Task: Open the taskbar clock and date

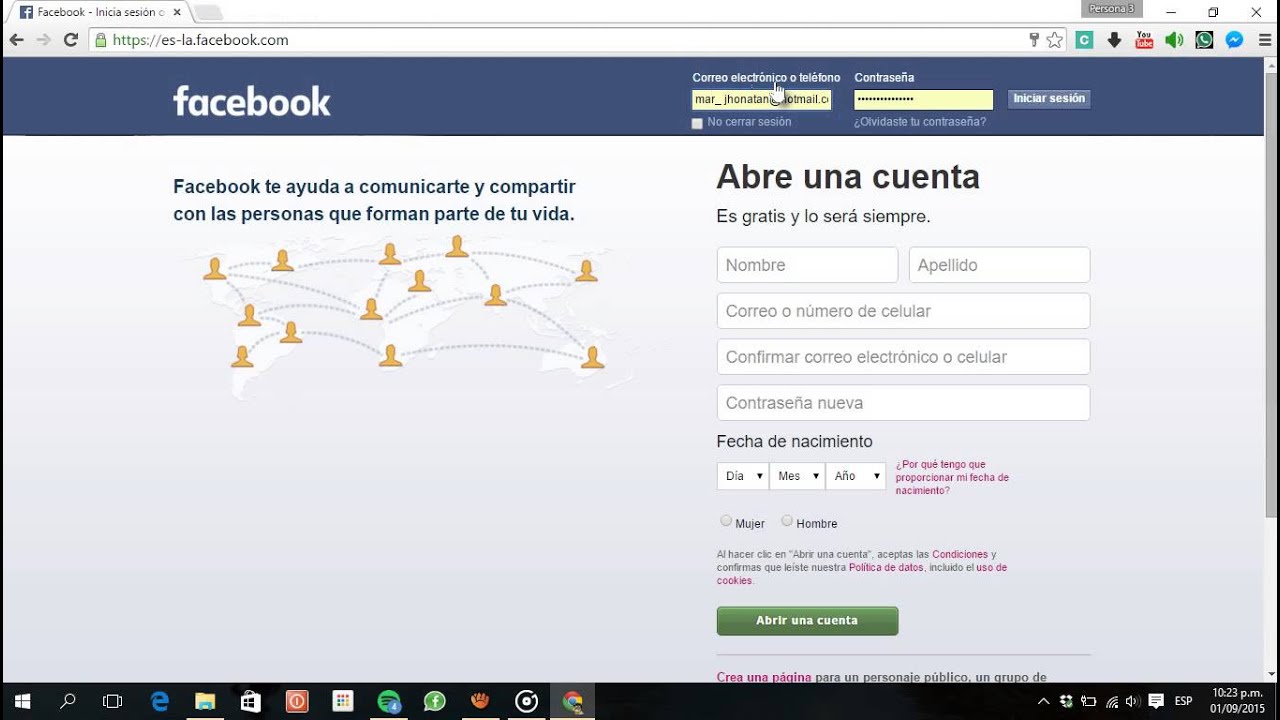Action: [x=1237, y=701]
